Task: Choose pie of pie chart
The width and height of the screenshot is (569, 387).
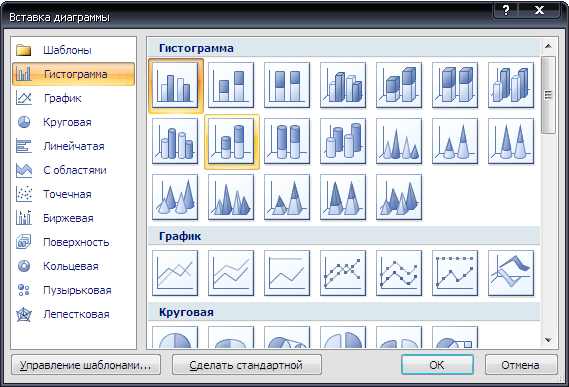Action: 287,337
